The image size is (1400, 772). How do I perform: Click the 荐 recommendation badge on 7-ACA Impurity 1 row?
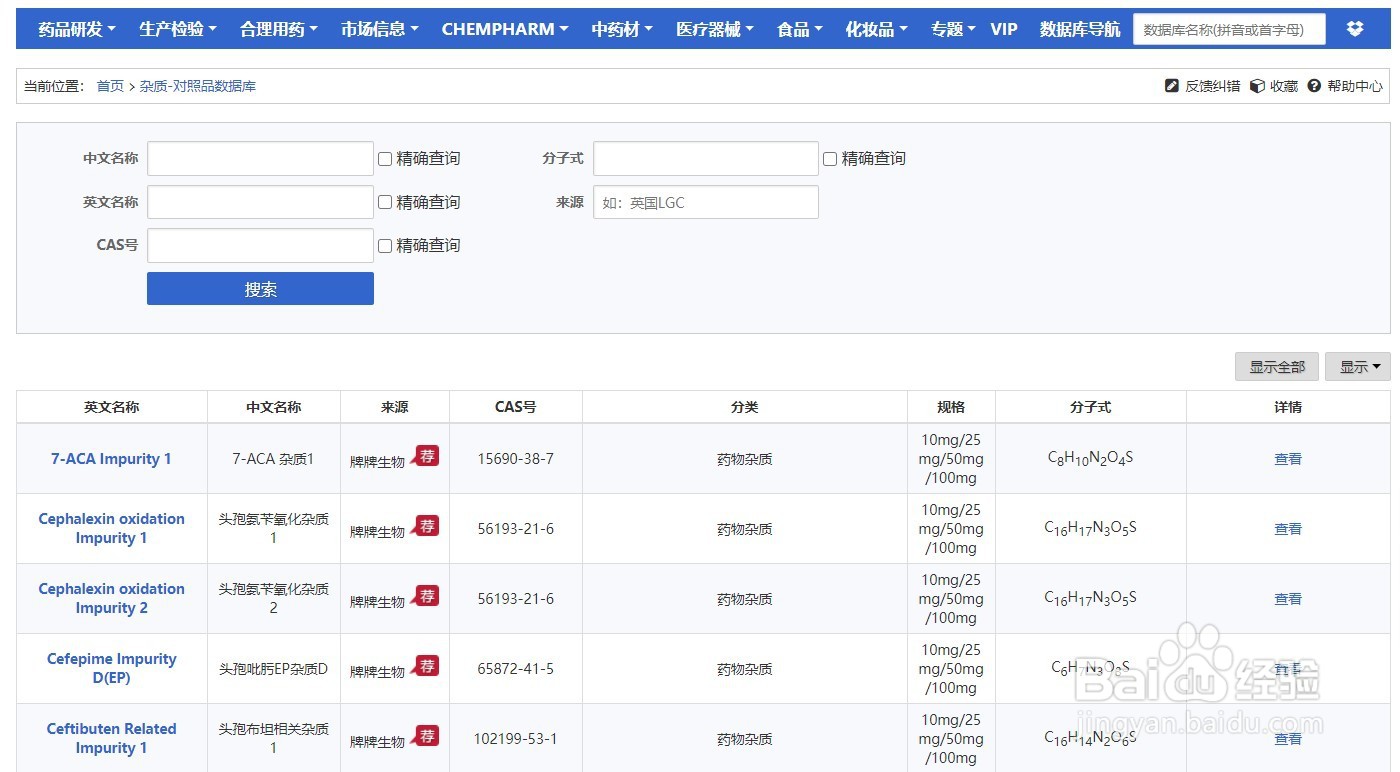(427, 455)
